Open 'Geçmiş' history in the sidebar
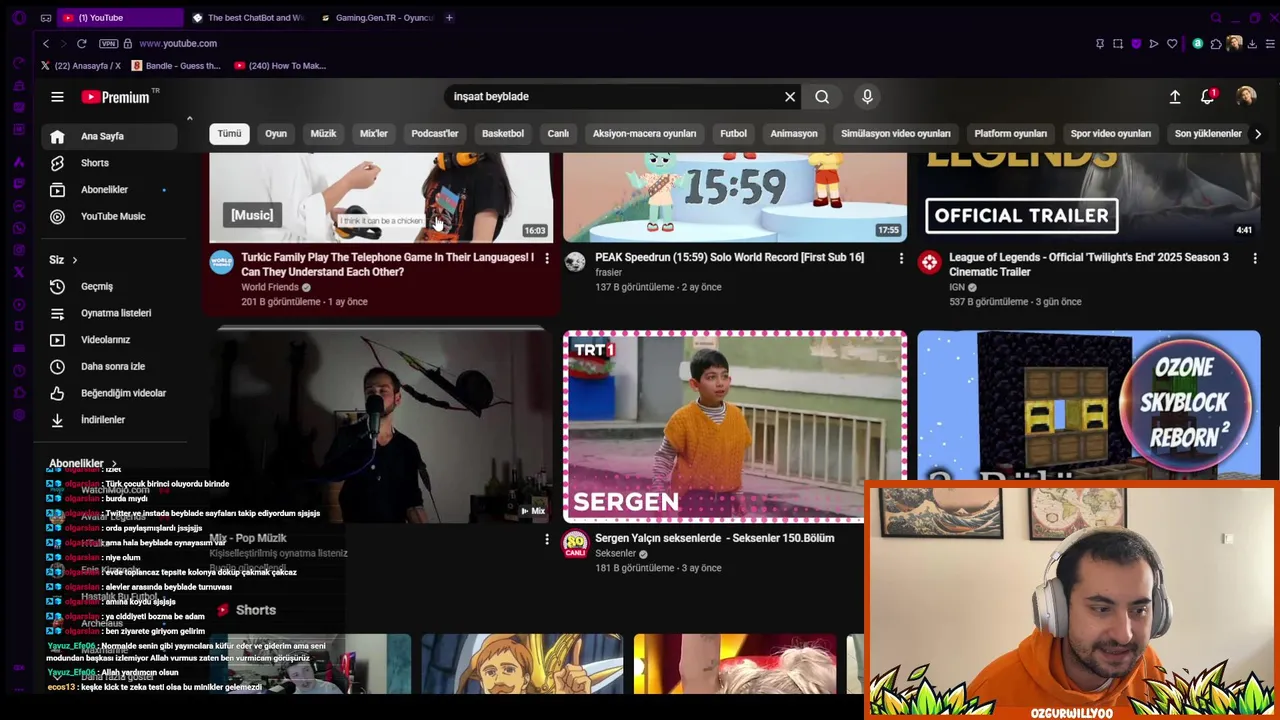 [110, 287]
